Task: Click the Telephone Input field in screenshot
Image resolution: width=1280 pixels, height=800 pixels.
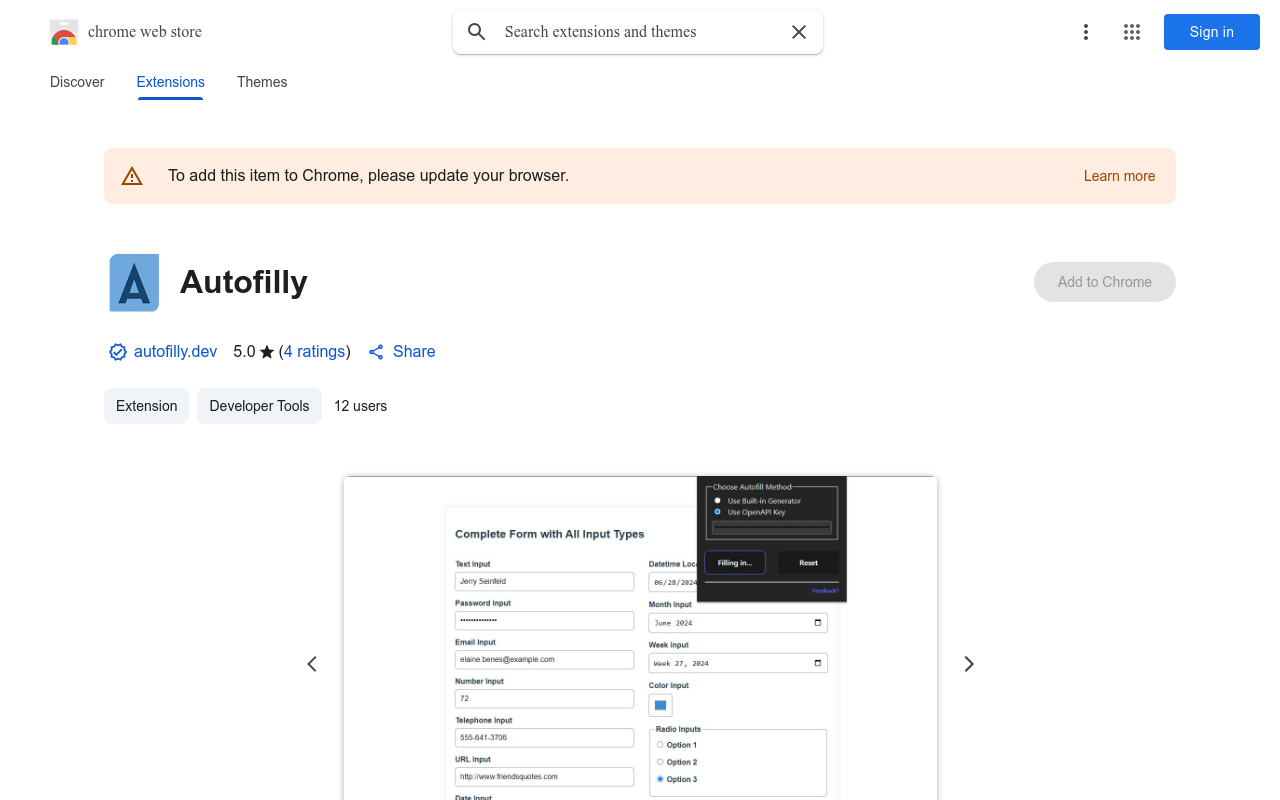Action: (545, 738)
